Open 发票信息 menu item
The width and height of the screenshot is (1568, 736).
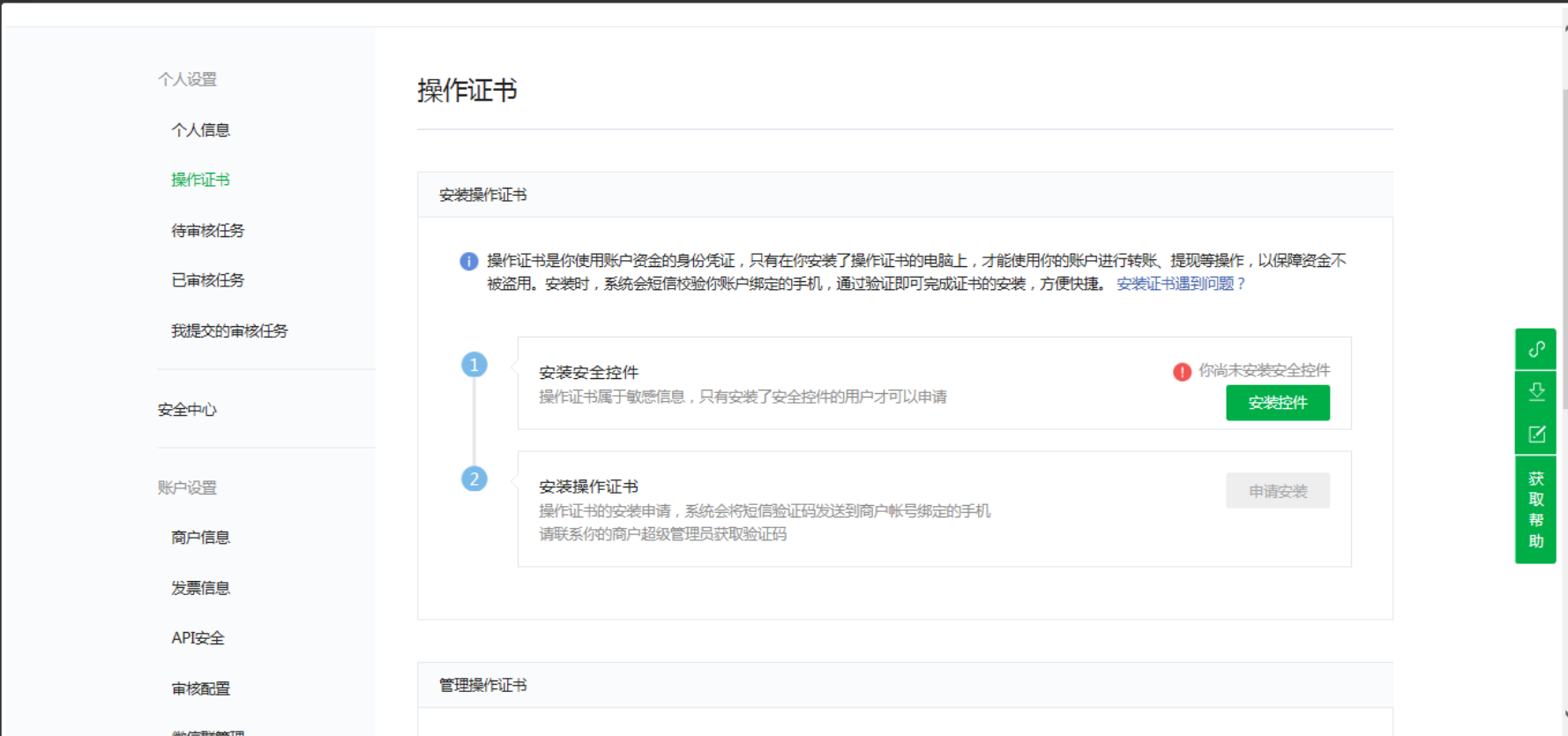pos(200,588)
